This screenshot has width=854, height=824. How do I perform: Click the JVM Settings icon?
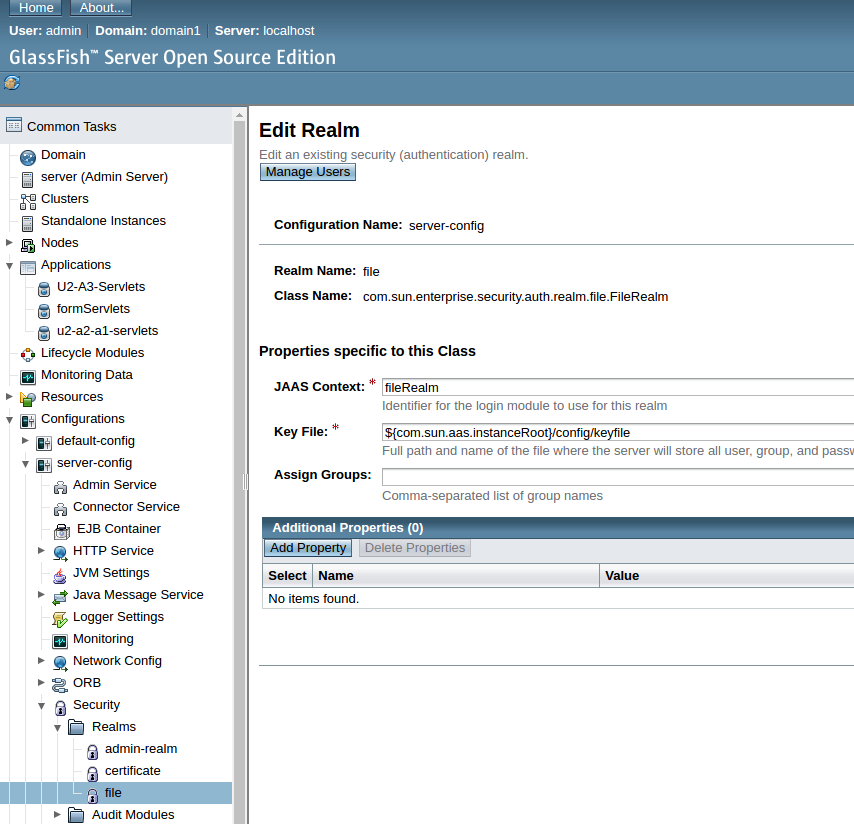click(x=60, y=575)
